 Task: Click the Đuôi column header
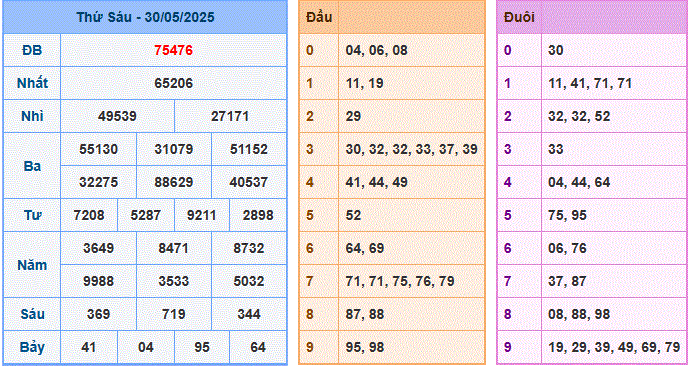519,17
